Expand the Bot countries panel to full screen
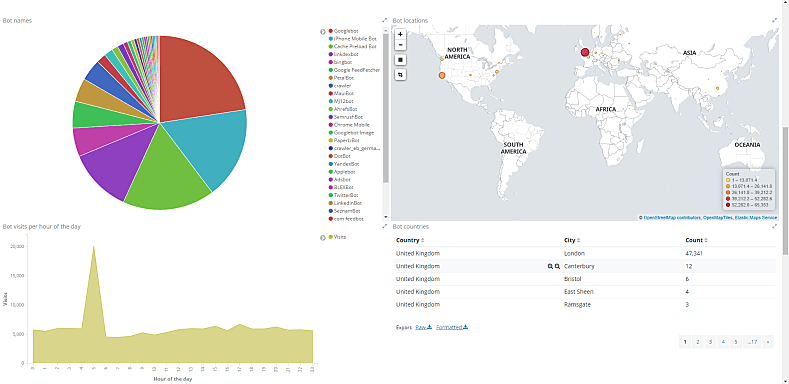This screenshot has height=384, width=789. tap(775, 226)
